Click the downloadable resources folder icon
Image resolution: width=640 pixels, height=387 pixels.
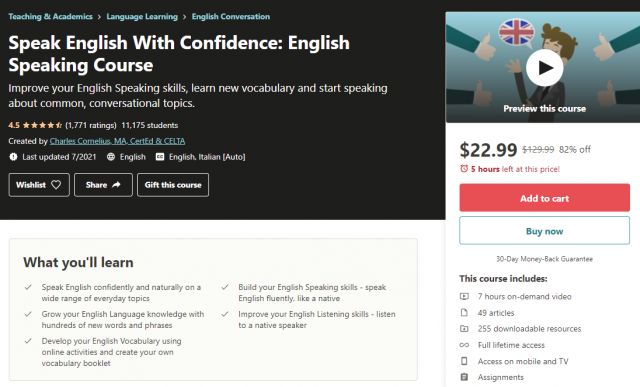(x=464, y=329)
